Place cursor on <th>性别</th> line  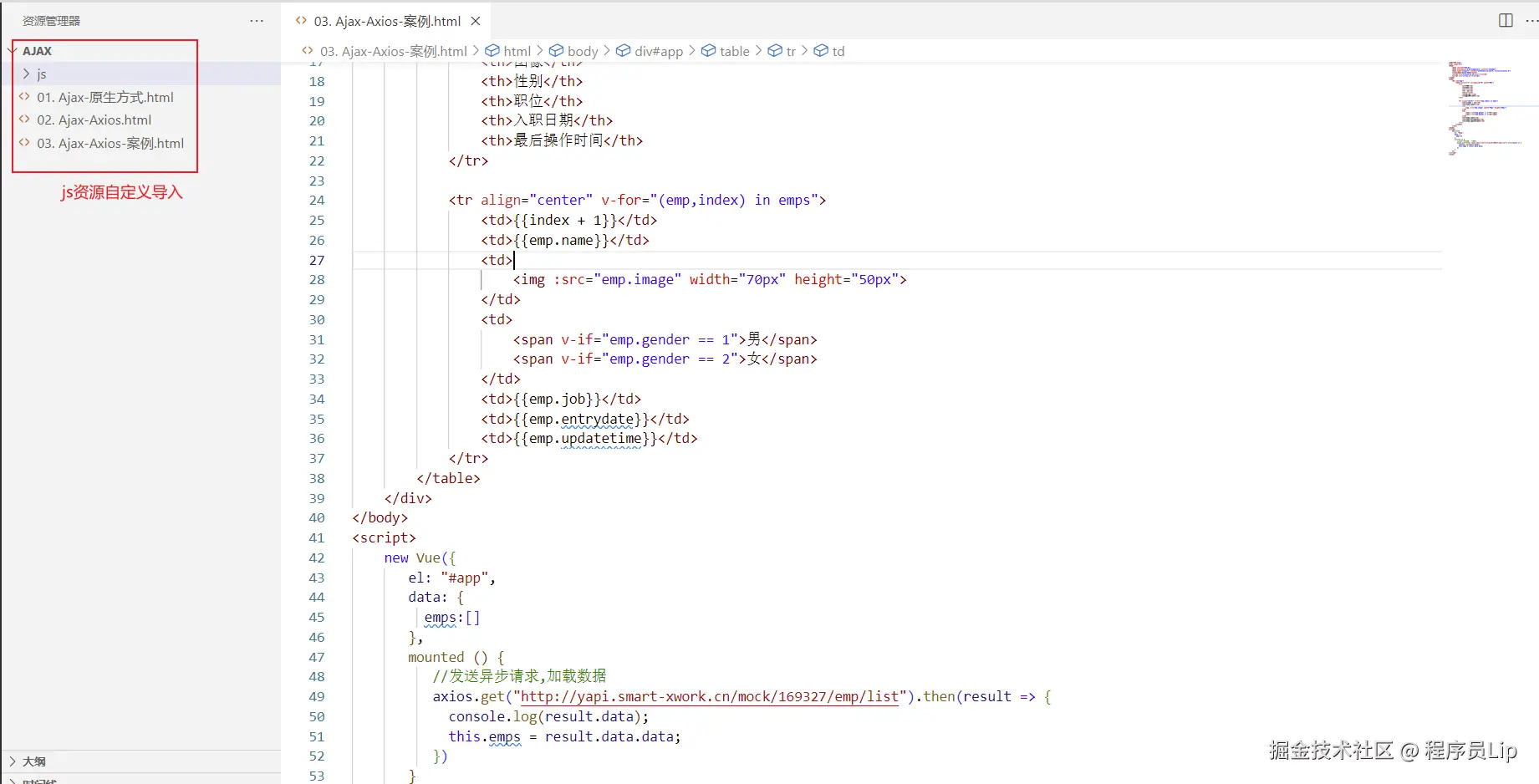pos(532,82)
